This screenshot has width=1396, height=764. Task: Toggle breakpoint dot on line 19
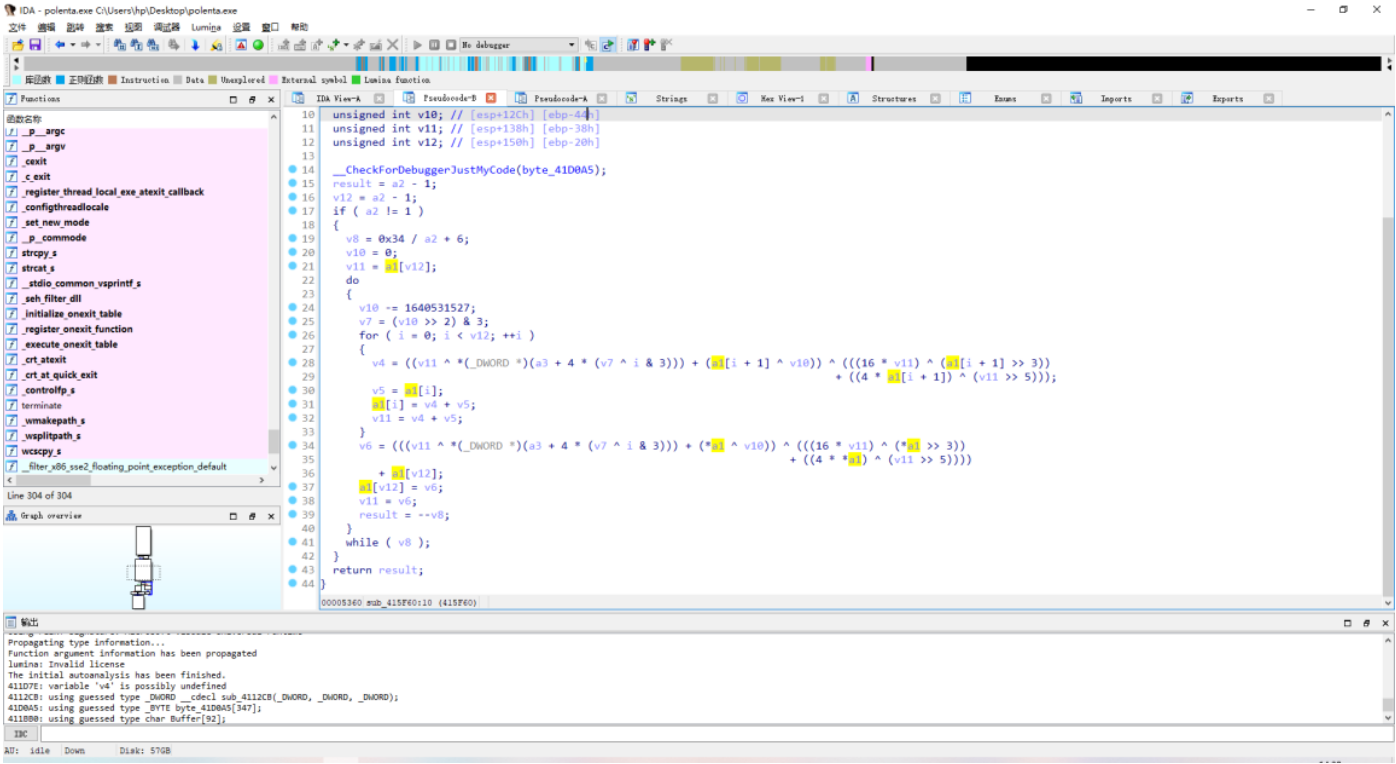point(293,239)
